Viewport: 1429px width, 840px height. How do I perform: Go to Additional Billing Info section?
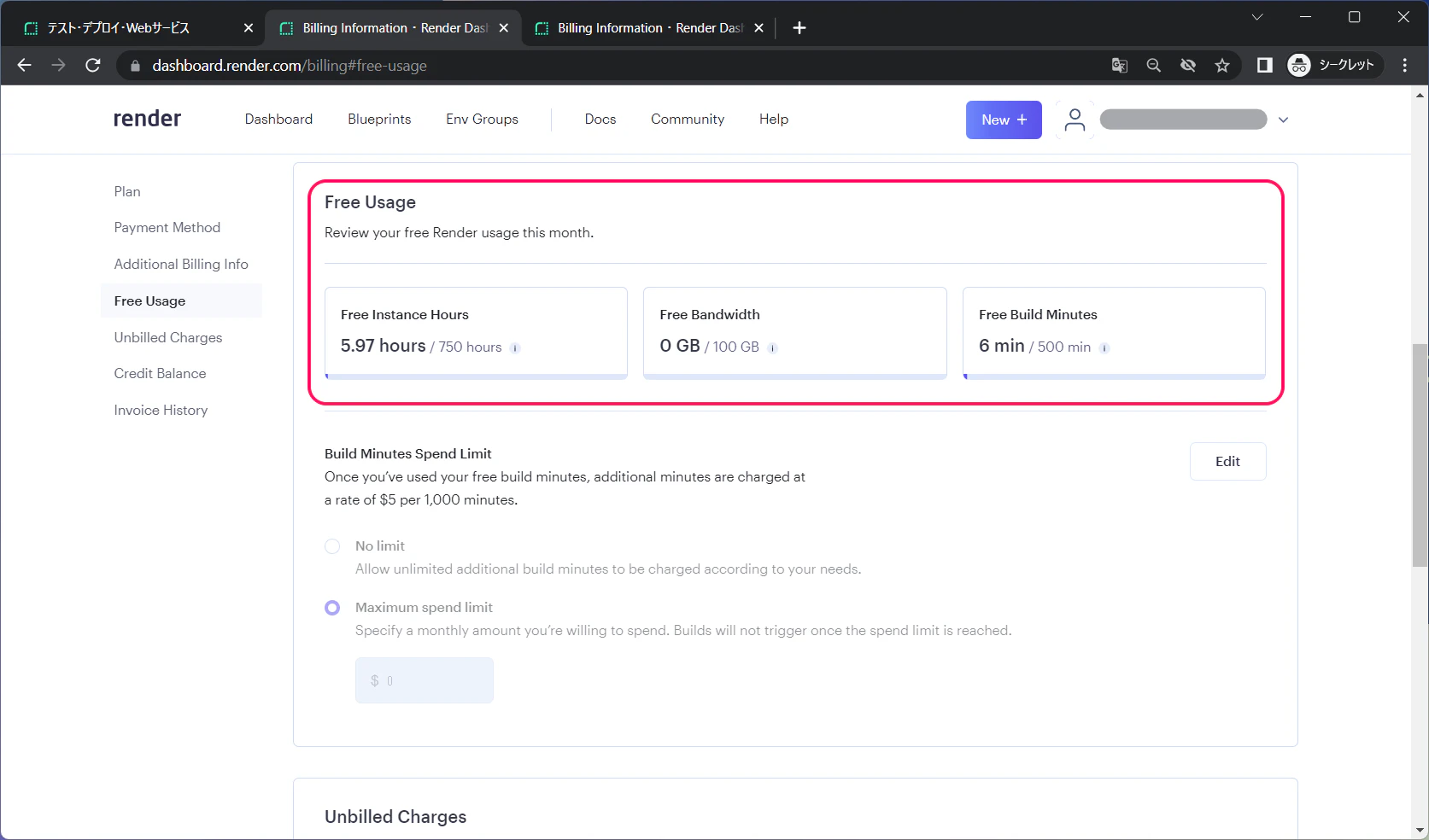point(181,264)
